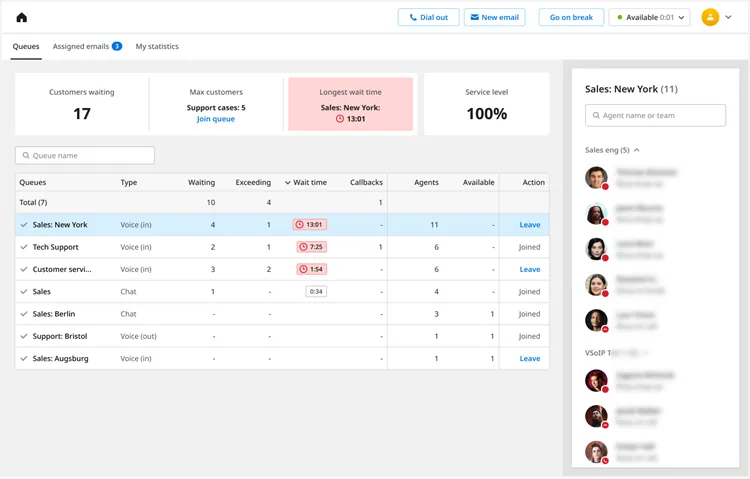Click the Assigned emails count badge

point(117,46)
